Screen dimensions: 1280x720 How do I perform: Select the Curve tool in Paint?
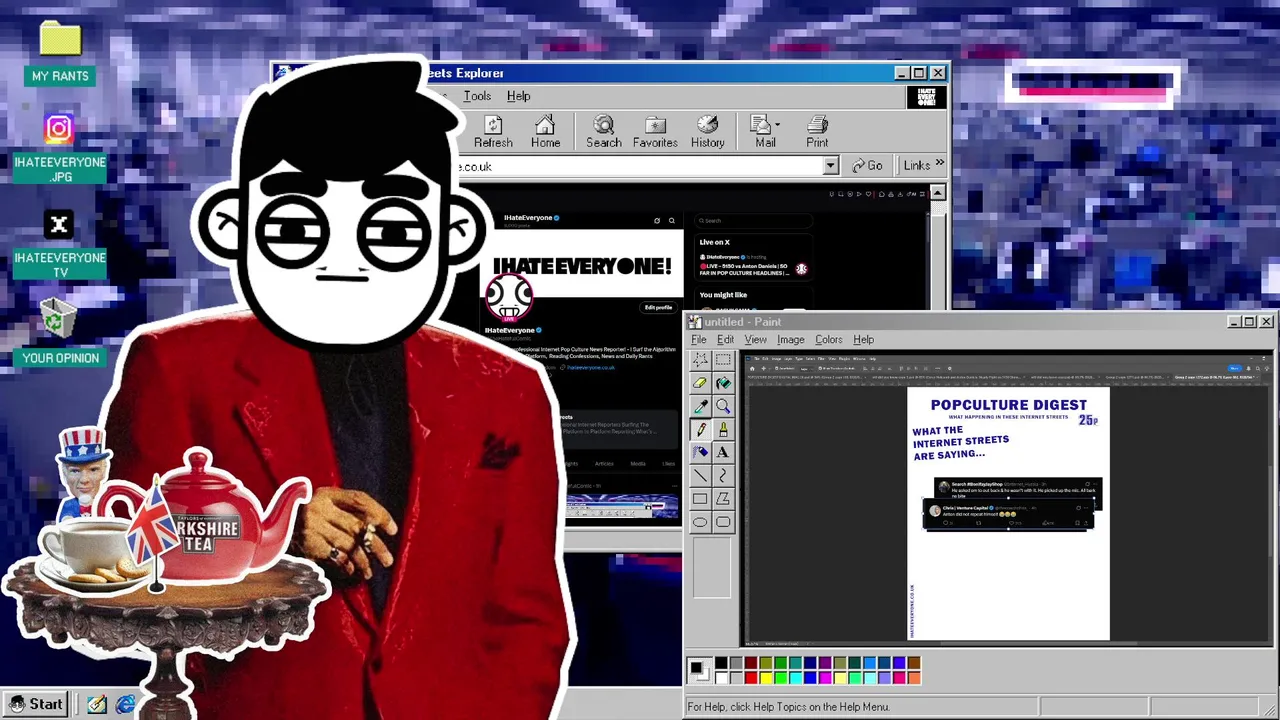[x=723, y=475]
